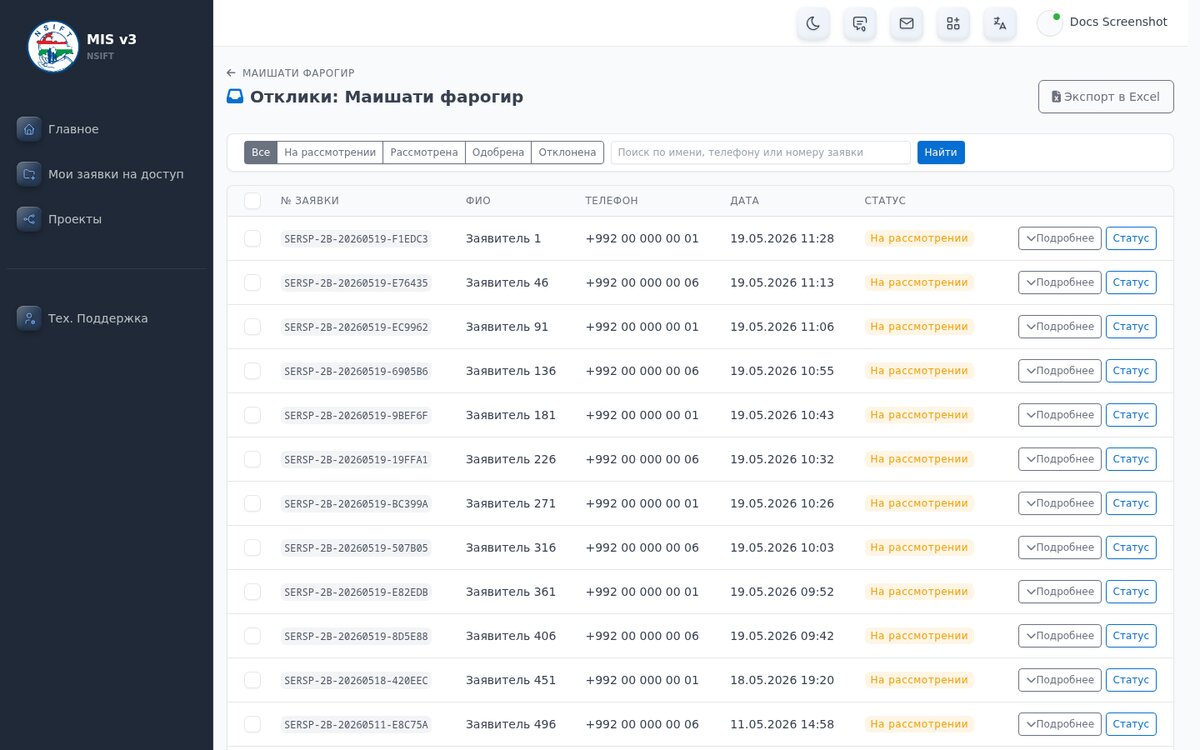Expand Подробнее for Заявитель 1
Image resolution: width=1200 pixels, height=750 pixels.
[x=1060, y=239]
